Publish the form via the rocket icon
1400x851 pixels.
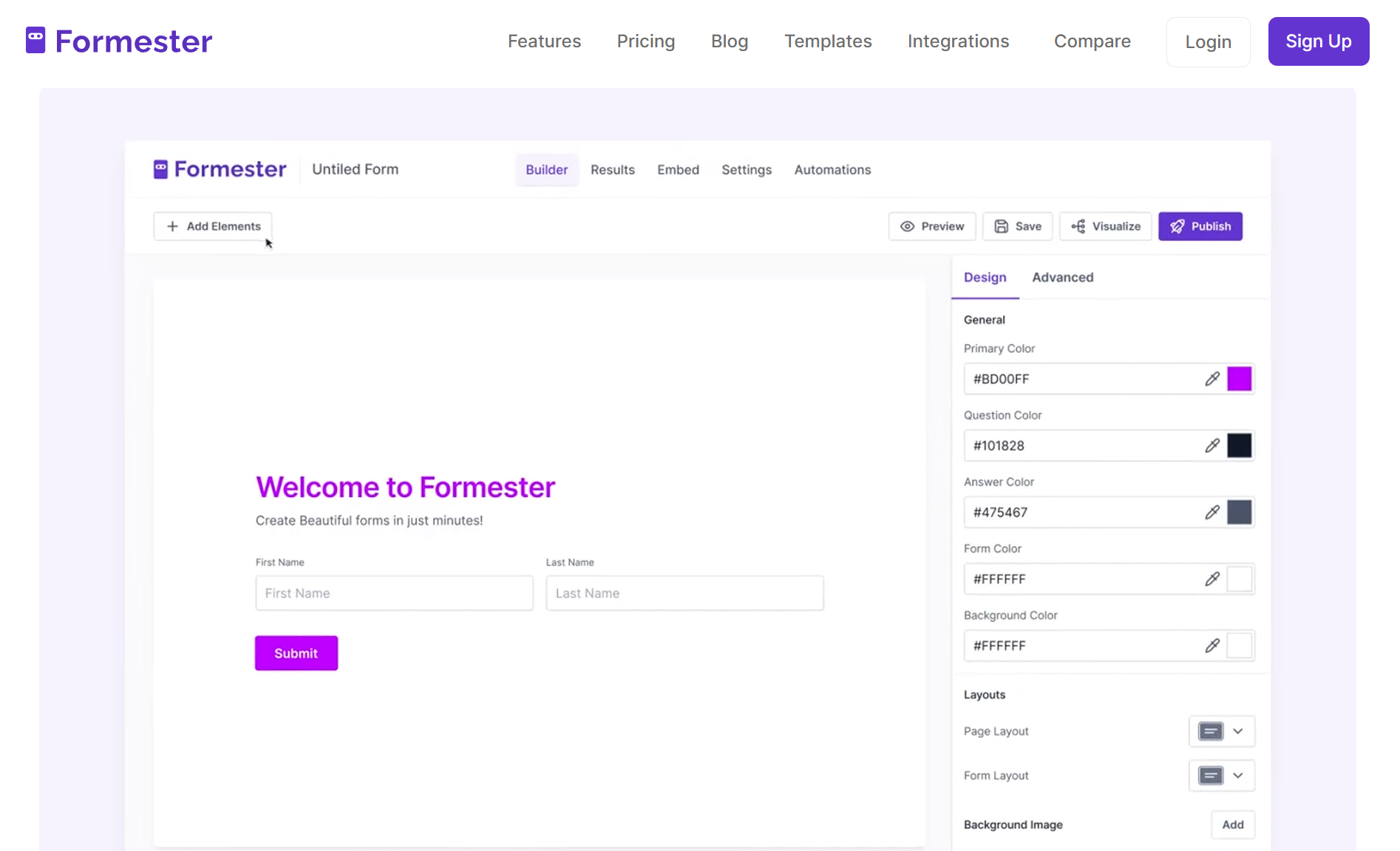tap(1177, 226)
